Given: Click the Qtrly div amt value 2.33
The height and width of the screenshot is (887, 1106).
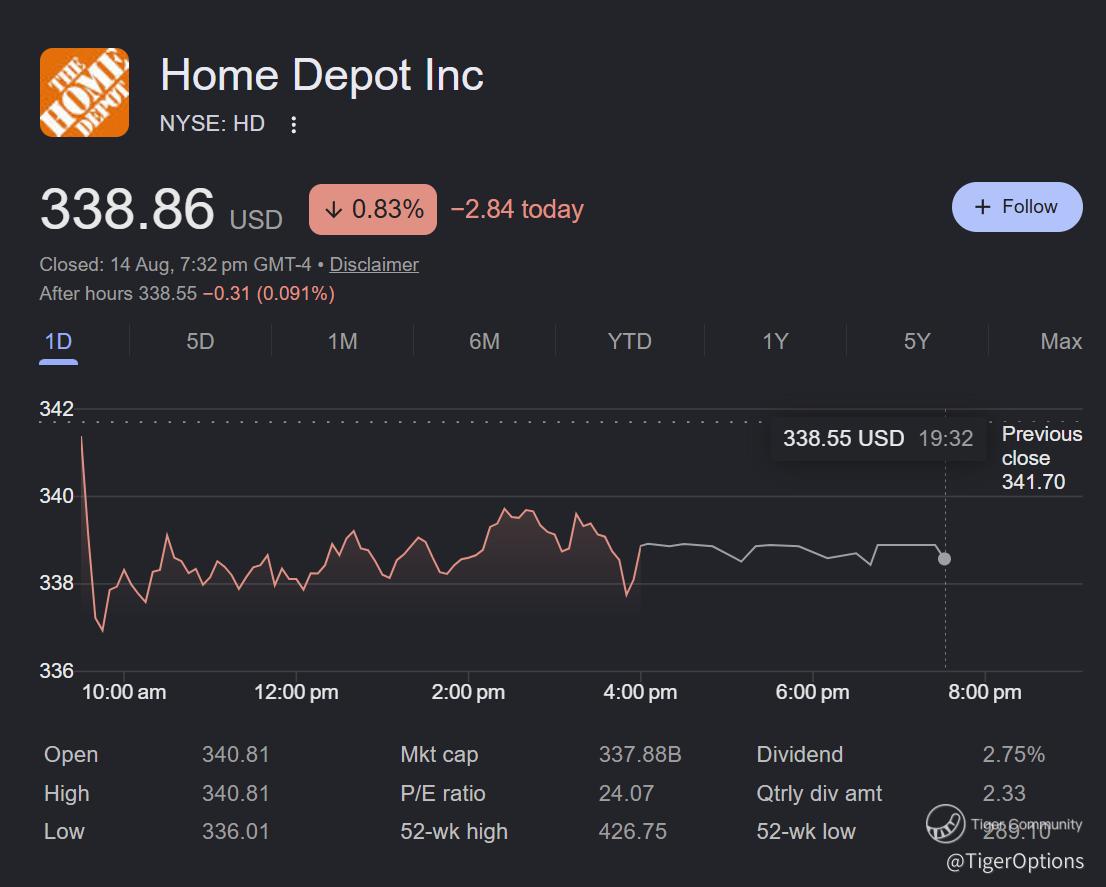Looking at the screenshot, I should point(1004,793).
